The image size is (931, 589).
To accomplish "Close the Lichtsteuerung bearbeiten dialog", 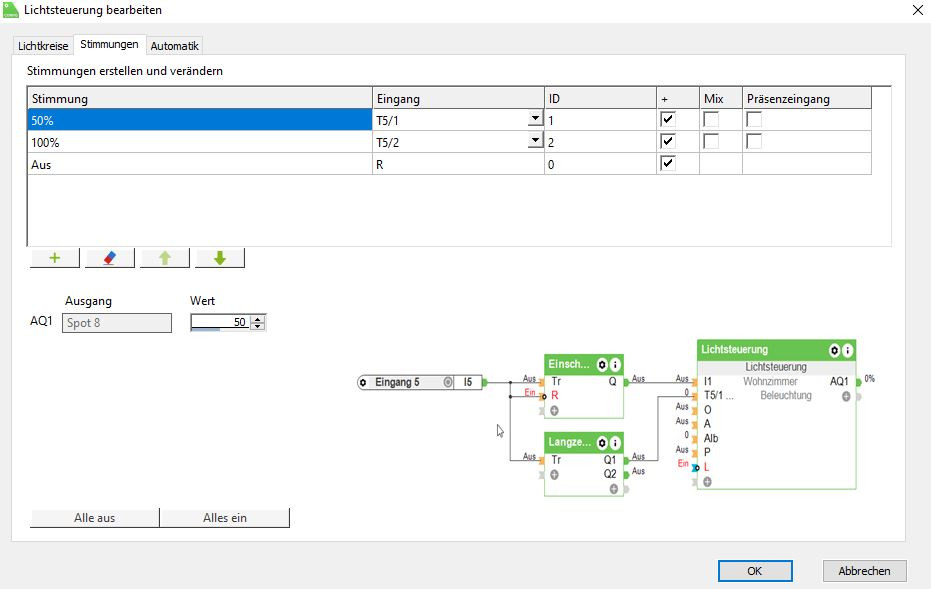I will coord(917,10).
